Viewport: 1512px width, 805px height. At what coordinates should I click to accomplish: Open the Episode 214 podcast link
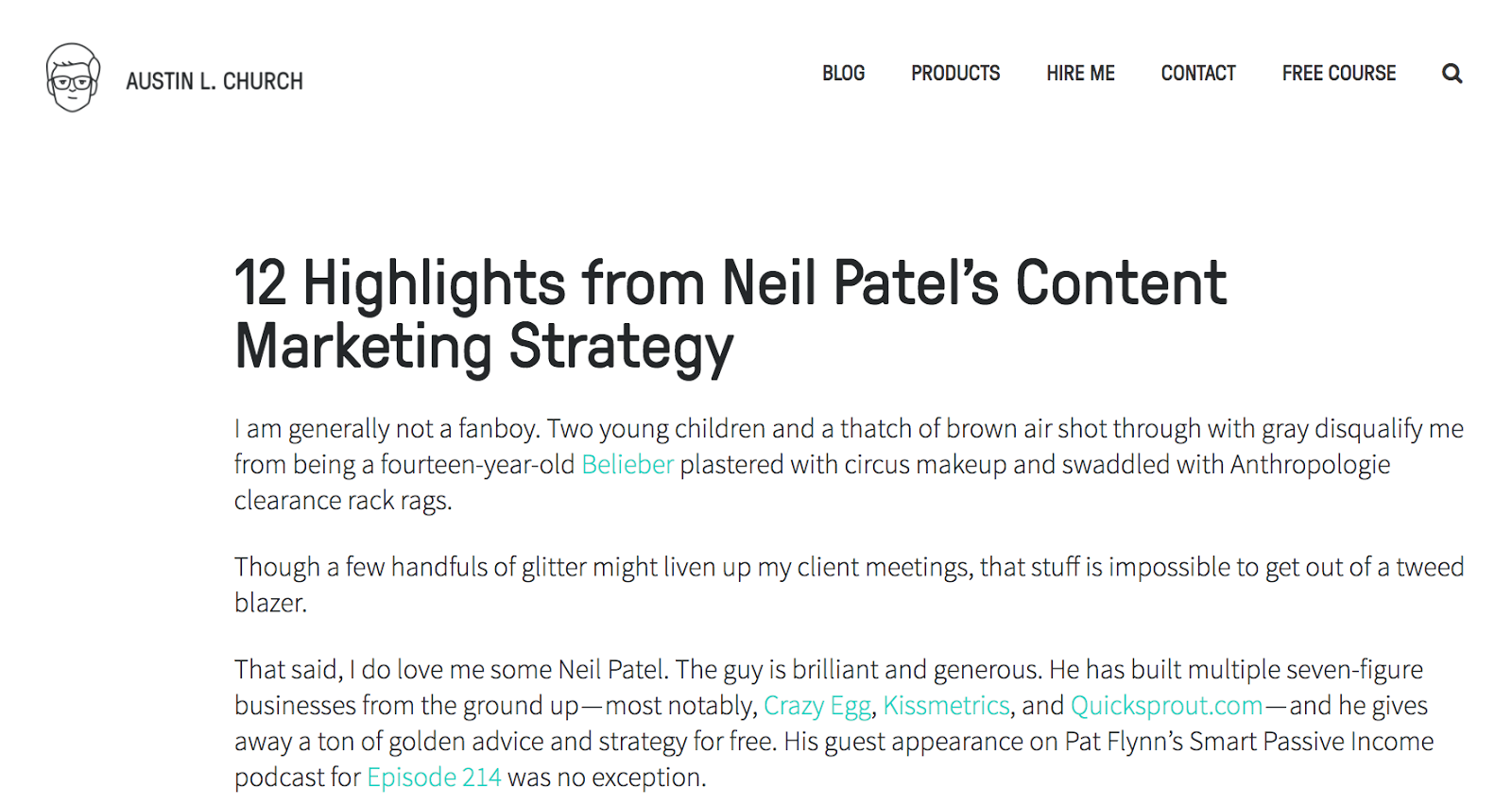click(x=434, y=778)
